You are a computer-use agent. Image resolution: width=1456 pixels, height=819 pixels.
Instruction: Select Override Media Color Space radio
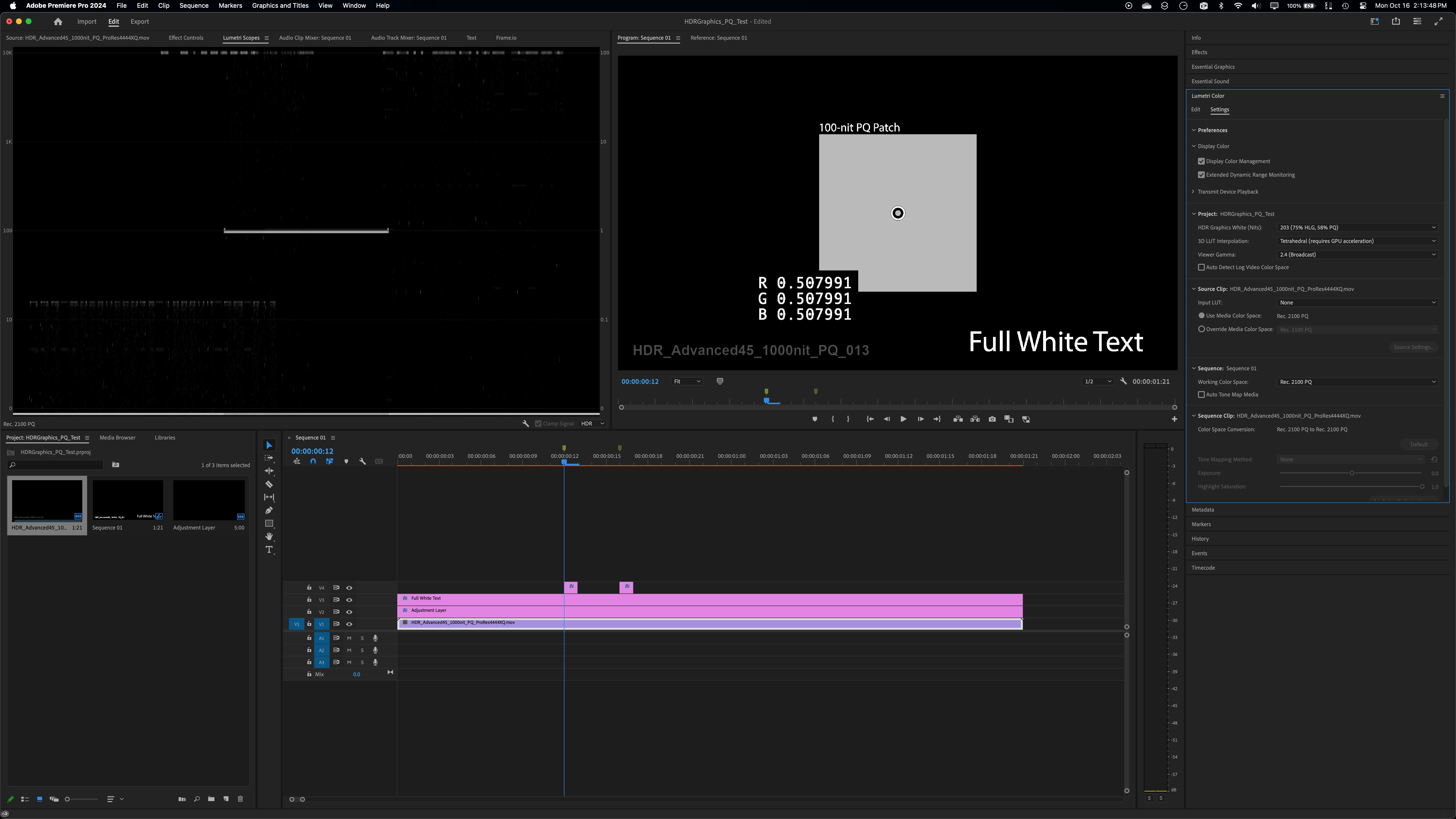pyautogui.click(x=1201, y=329)
